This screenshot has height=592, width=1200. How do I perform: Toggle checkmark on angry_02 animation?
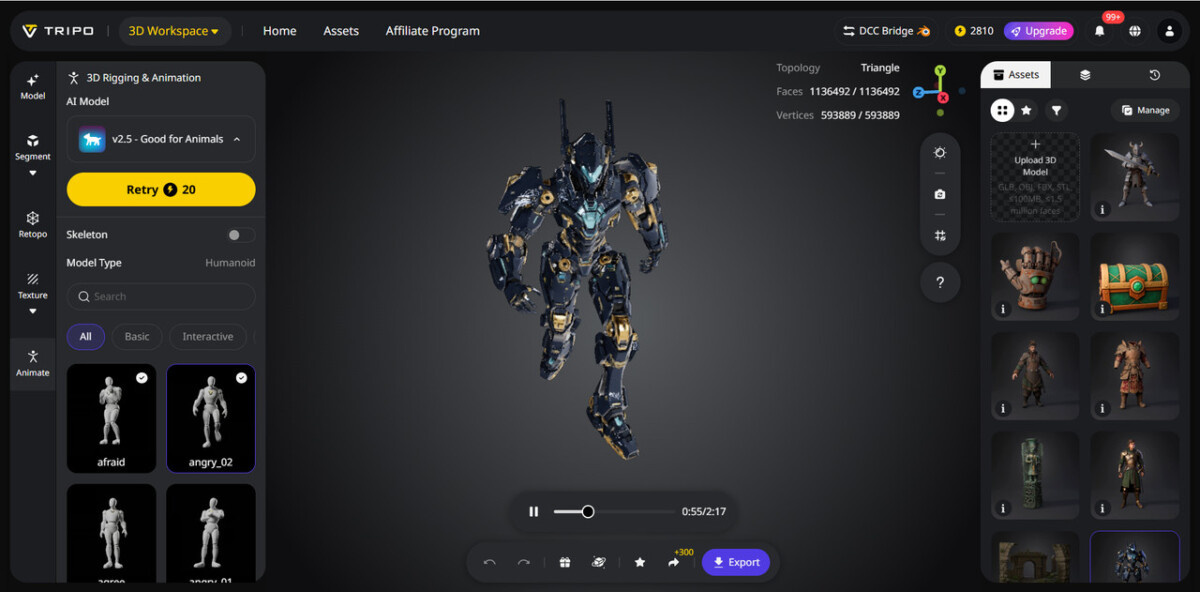241,378
